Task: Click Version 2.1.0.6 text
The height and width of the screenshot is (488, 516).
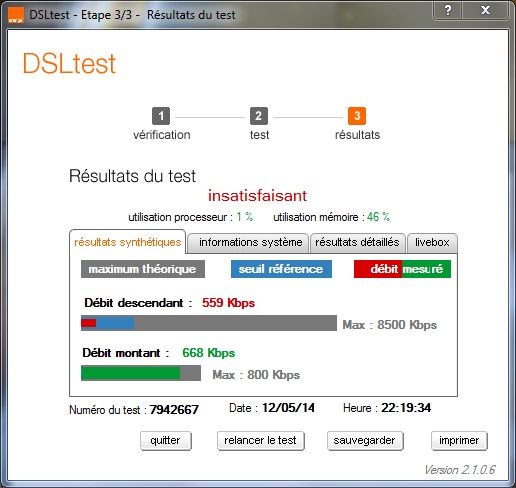Action: [x=460, y=470]
